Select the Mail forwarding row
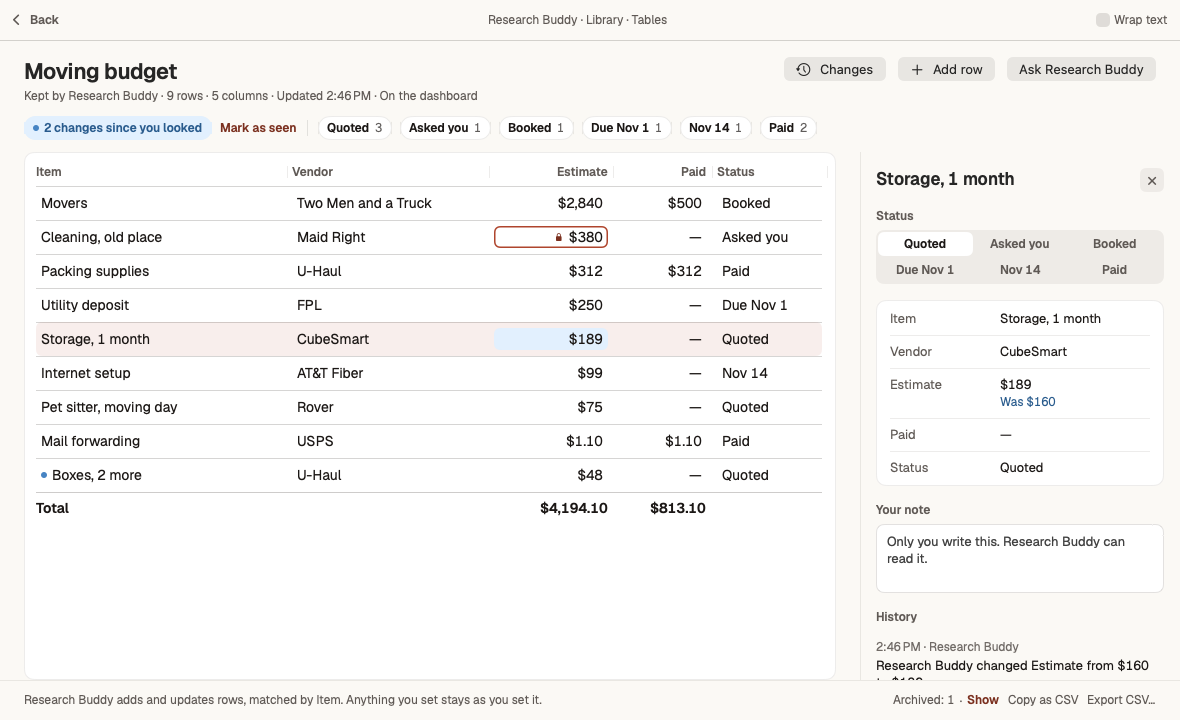Image resolution: width=1180 pixels, height=720 pixels. [x=429, y=441]
